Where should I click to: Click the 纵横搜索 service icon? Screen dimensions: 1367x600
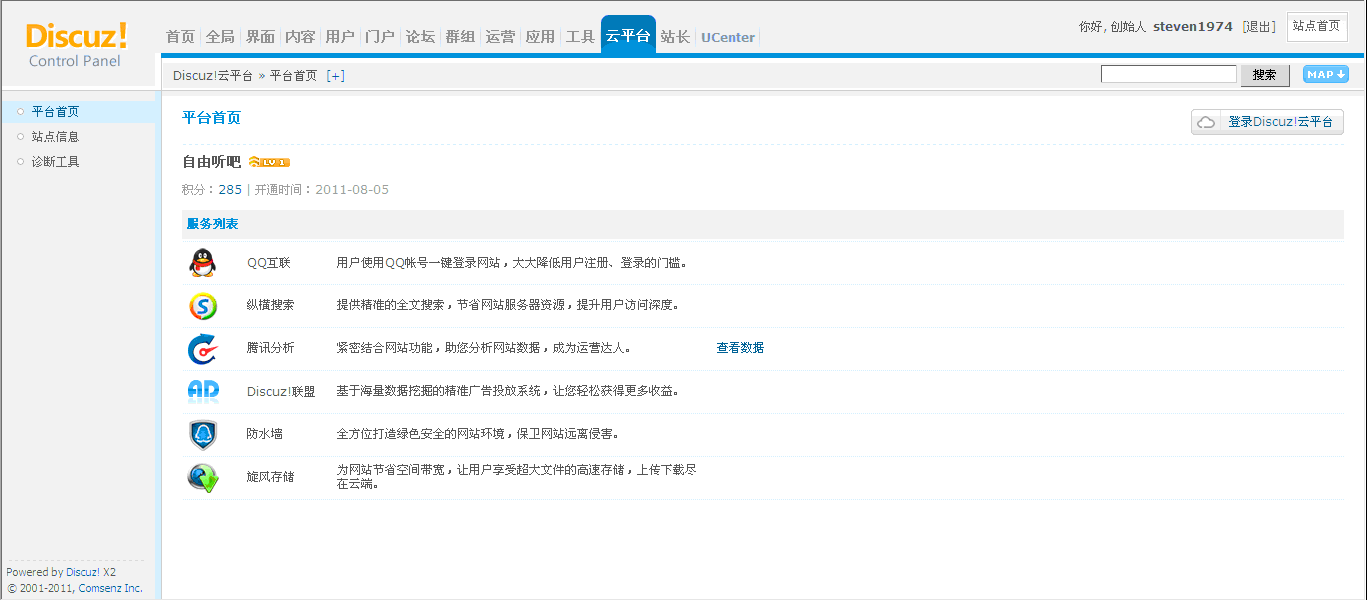click(x=202, y=306)
